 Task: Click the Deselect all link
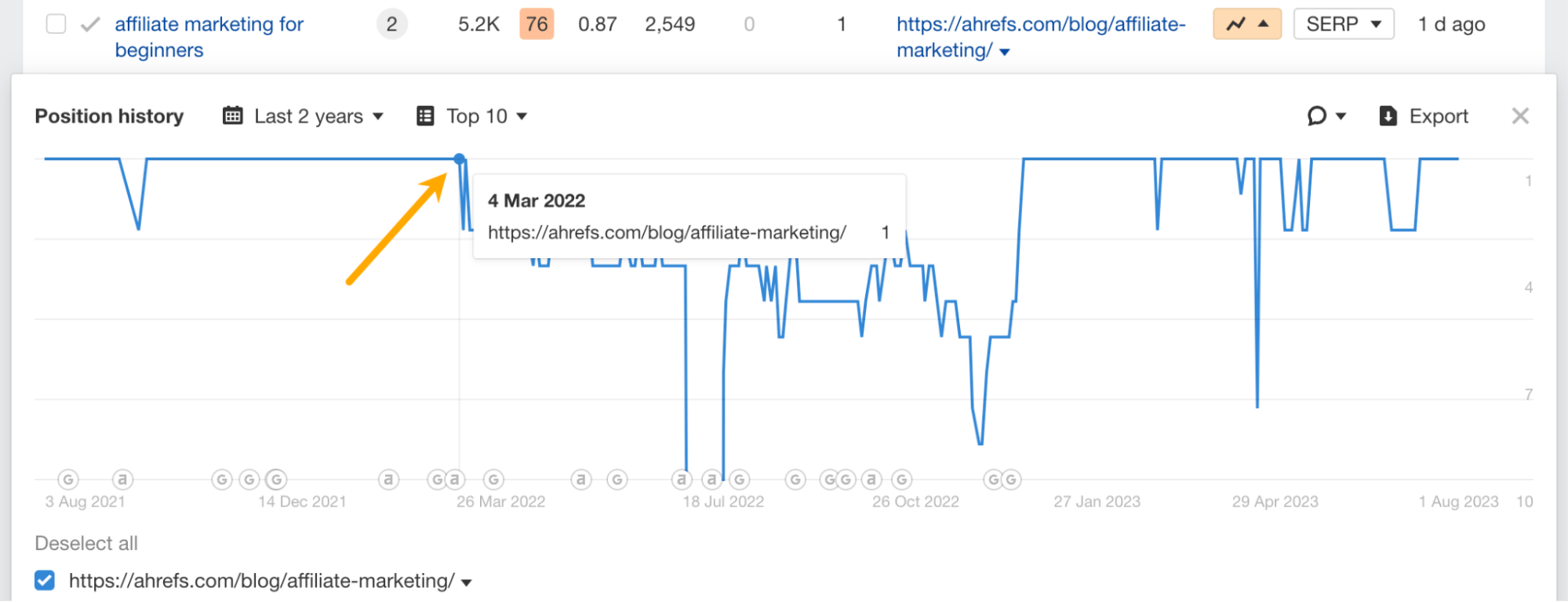point(85,542)
